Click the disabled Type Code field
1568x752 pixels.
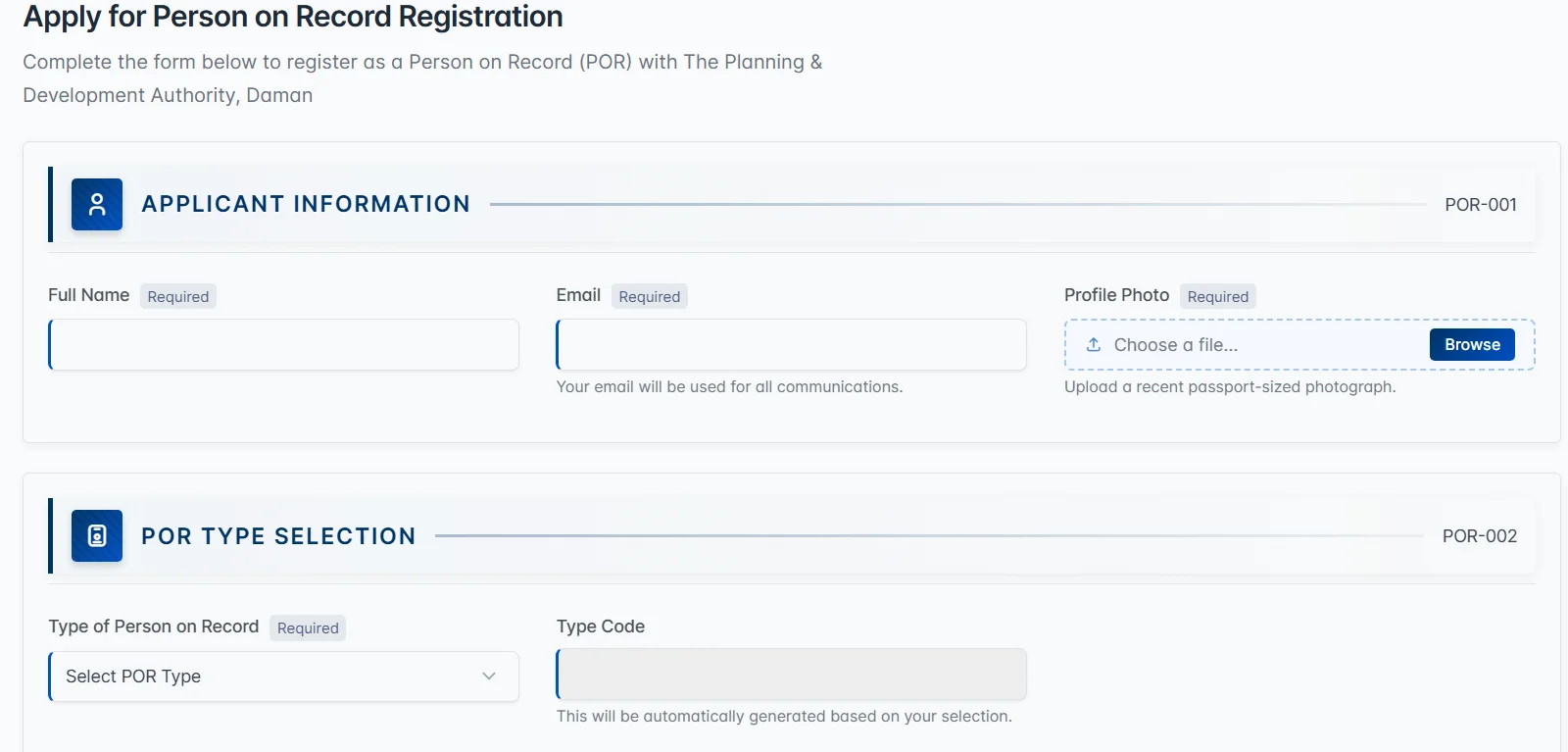[x=790, y=674]
